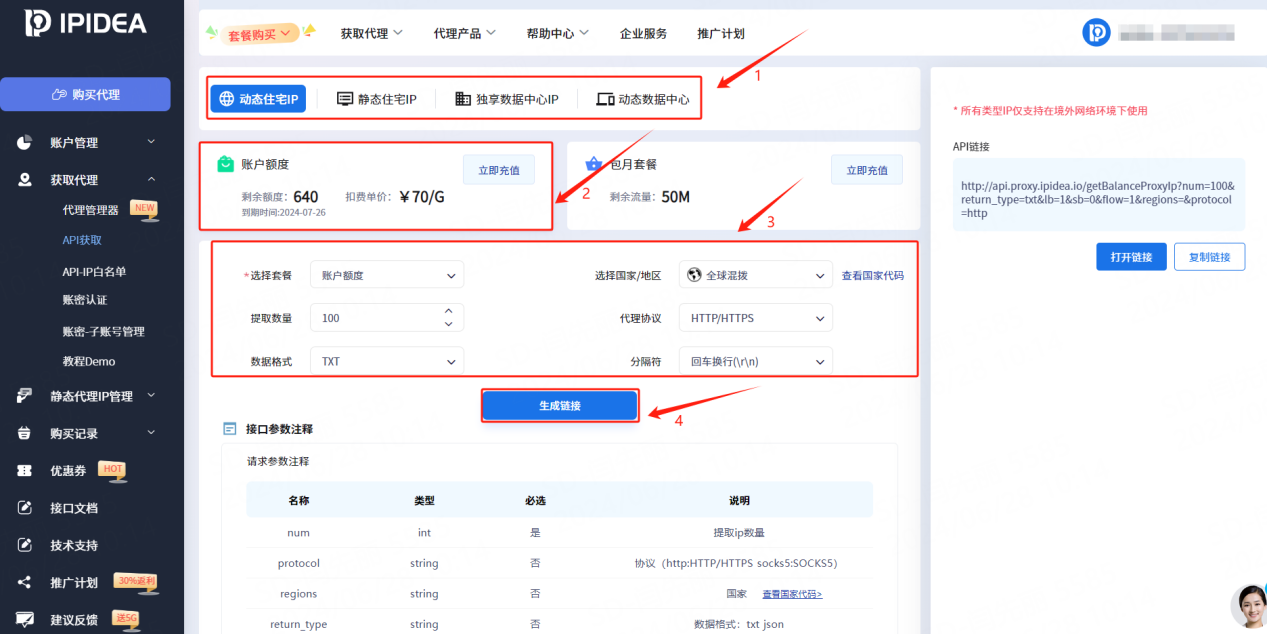Increase 提取数量 with up arrow
The height and width of the screenshot is (634, 1267).
(x=448, y=311)
